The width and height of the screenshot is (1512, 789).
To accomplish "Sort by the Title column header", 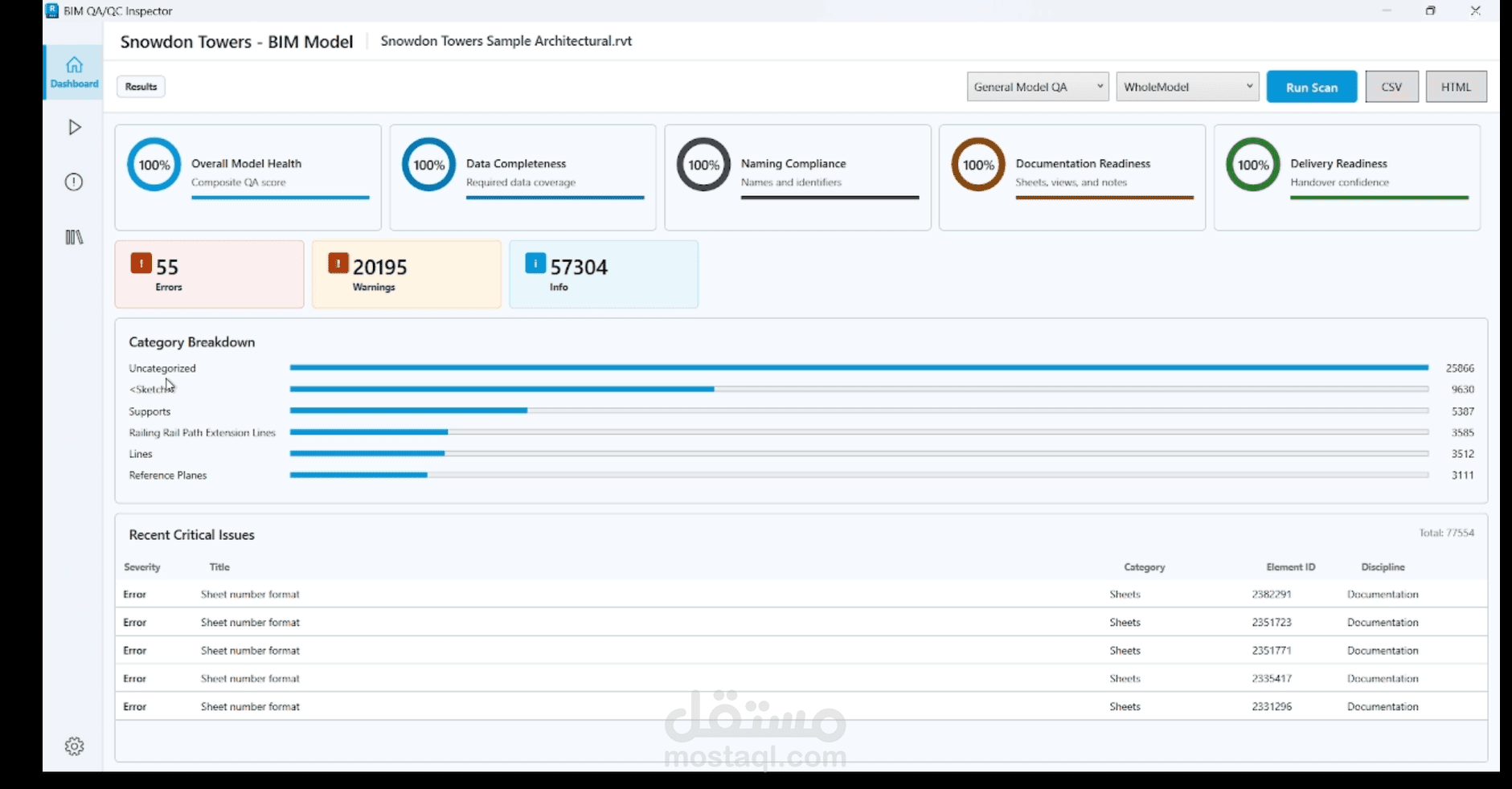I will 219,567.
